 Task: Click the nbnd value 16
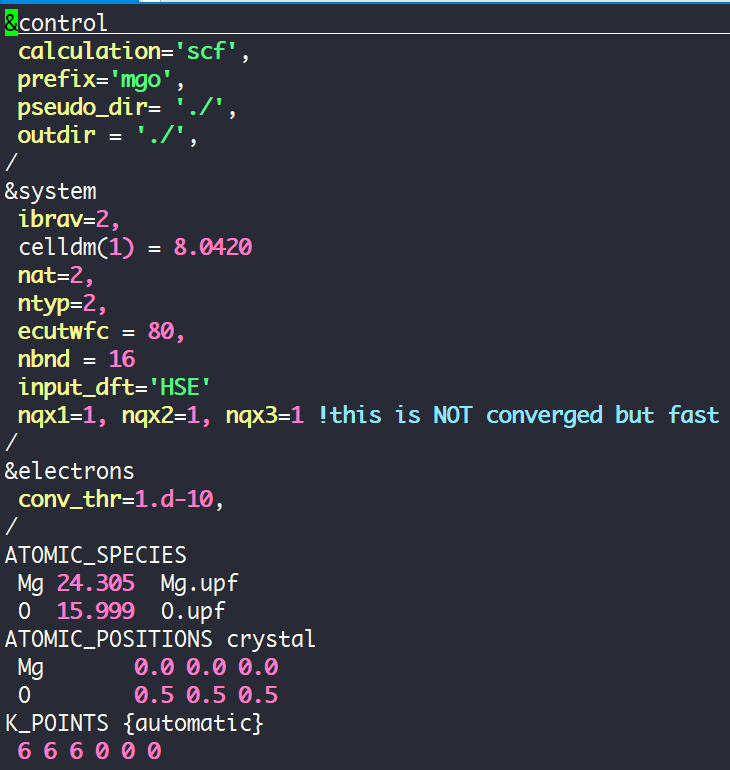click(x=122, y=359)
